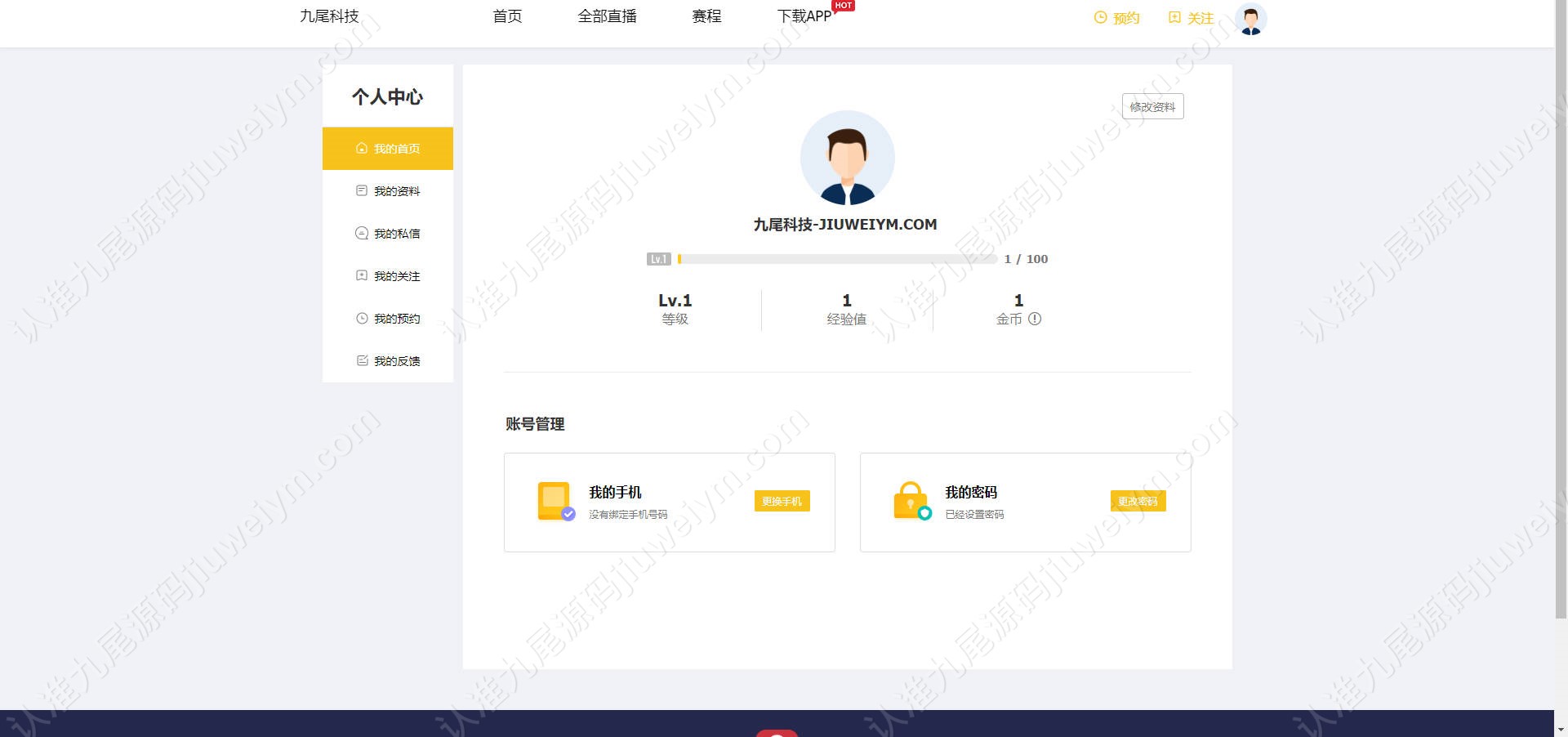Screen dimensions: 1568x737
Task: Click the document icon next to 我的资料
Action: click(362, 190)
